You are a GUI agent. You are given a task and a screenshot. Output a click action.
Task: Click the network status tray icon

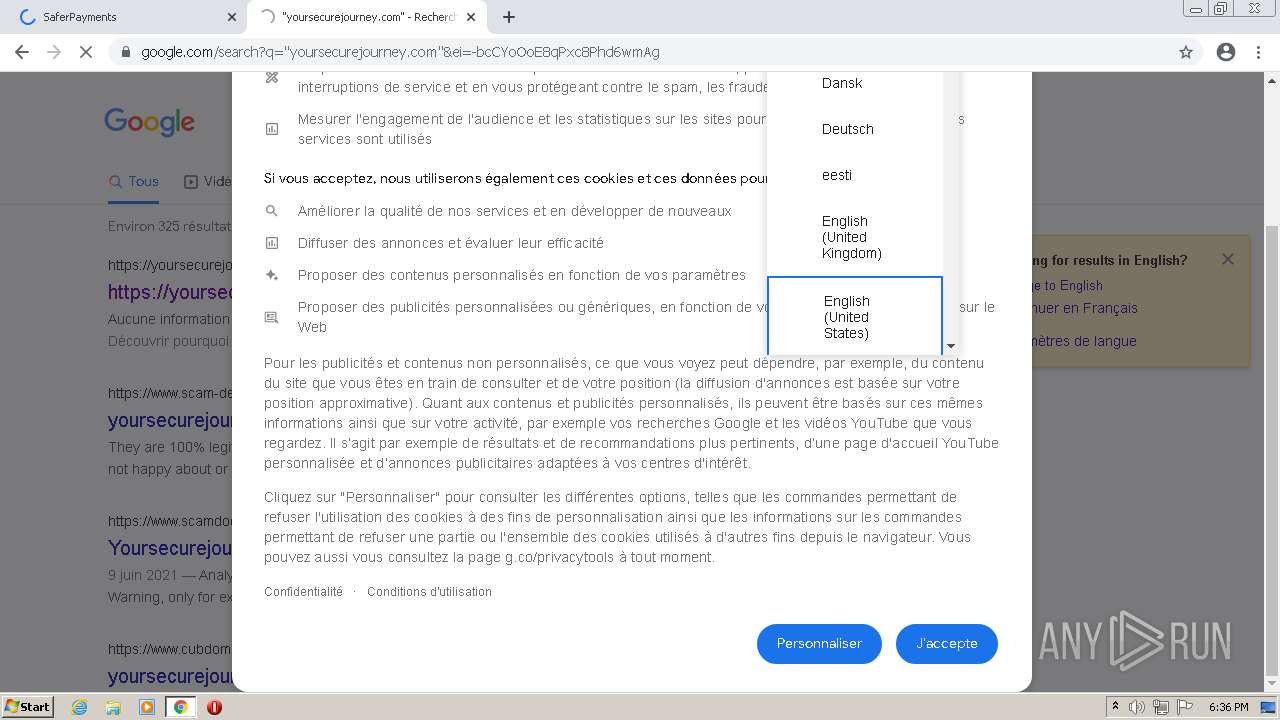coord(1161,707)
